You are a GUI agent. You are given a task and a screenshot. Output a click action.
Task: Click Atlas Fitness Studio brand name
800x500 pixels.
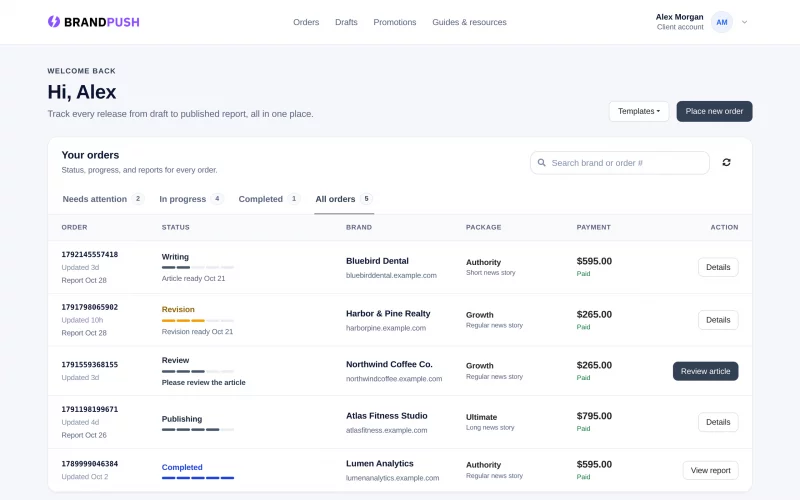click(387, 416)
